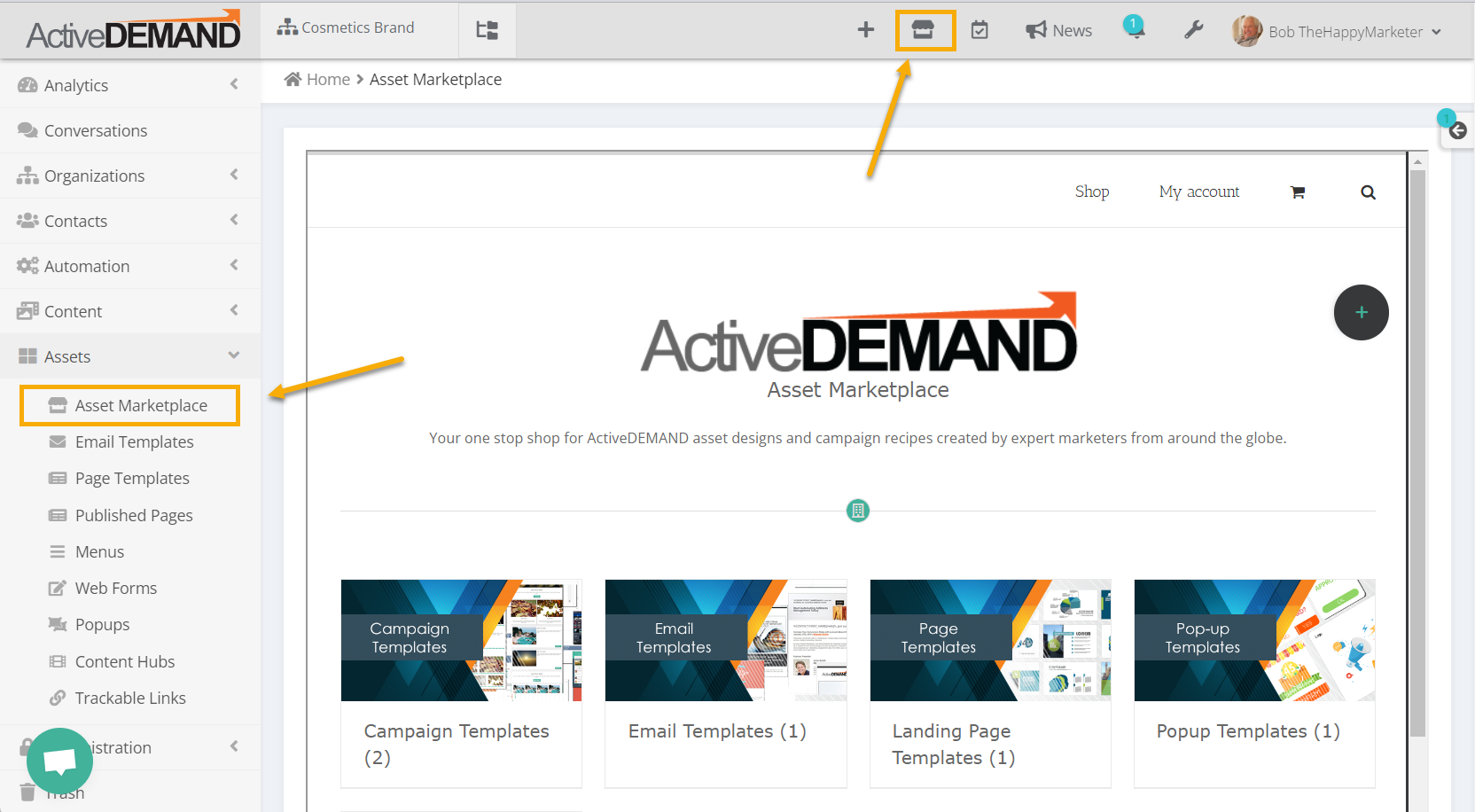Image resolution: width=1475 pixels, height=812 pixels.
Task: Click the Content menu label
Action: tap(73, 311)
